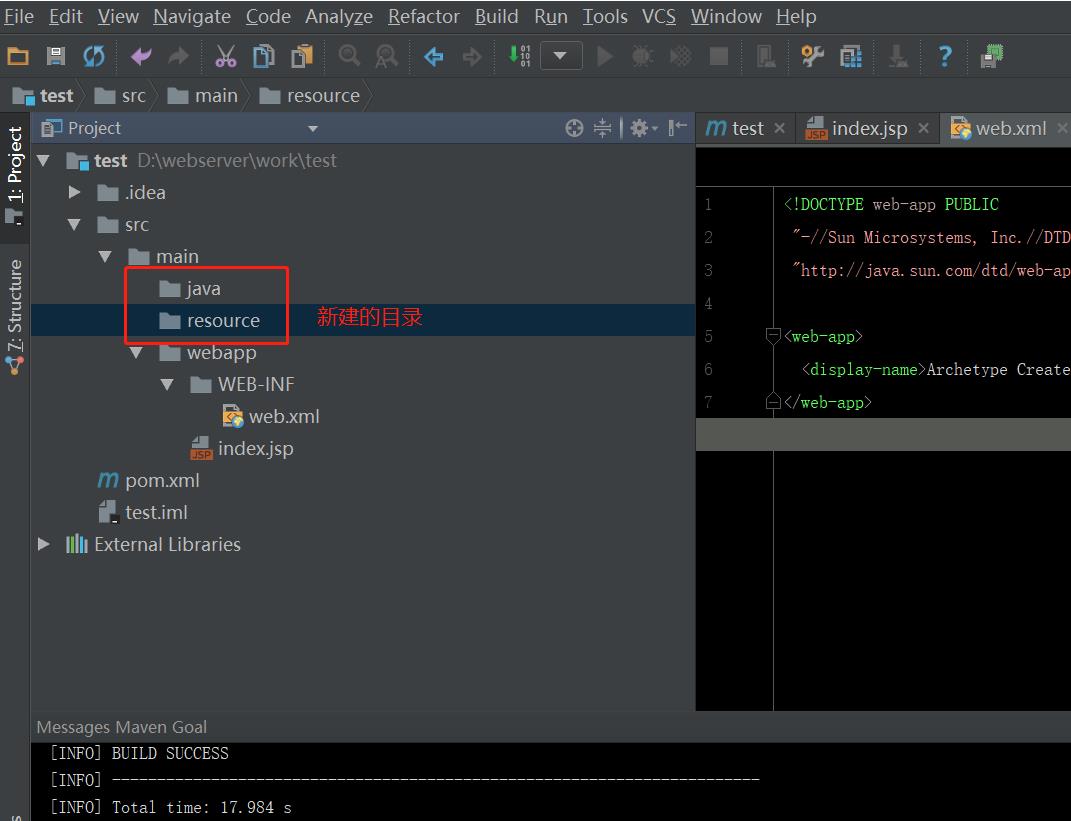Select test.iml in the project tree
The image size is (1071, 821).
143,512
